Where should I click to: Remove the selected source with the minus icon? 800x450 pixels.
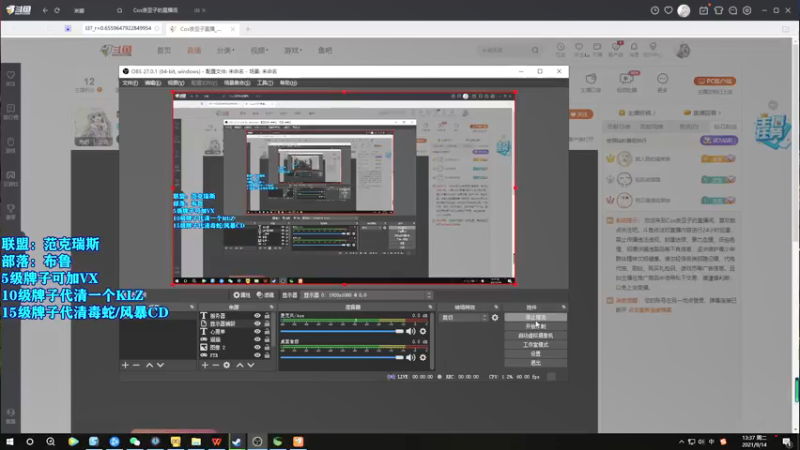coord(216,365)
